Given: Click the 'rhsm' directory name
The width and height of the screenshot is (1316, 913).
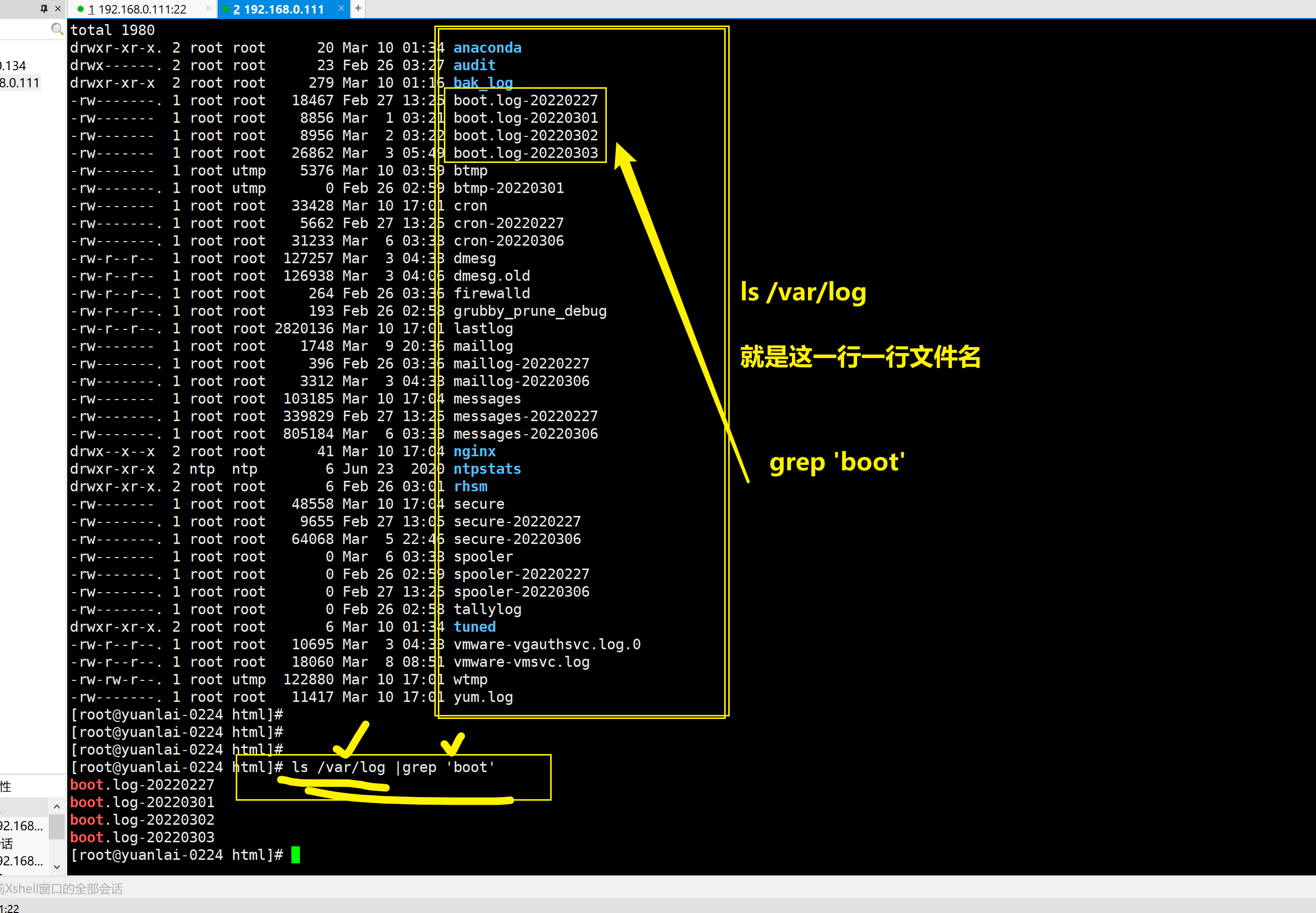Looking at the screenshot, I should tap(470, 486).
